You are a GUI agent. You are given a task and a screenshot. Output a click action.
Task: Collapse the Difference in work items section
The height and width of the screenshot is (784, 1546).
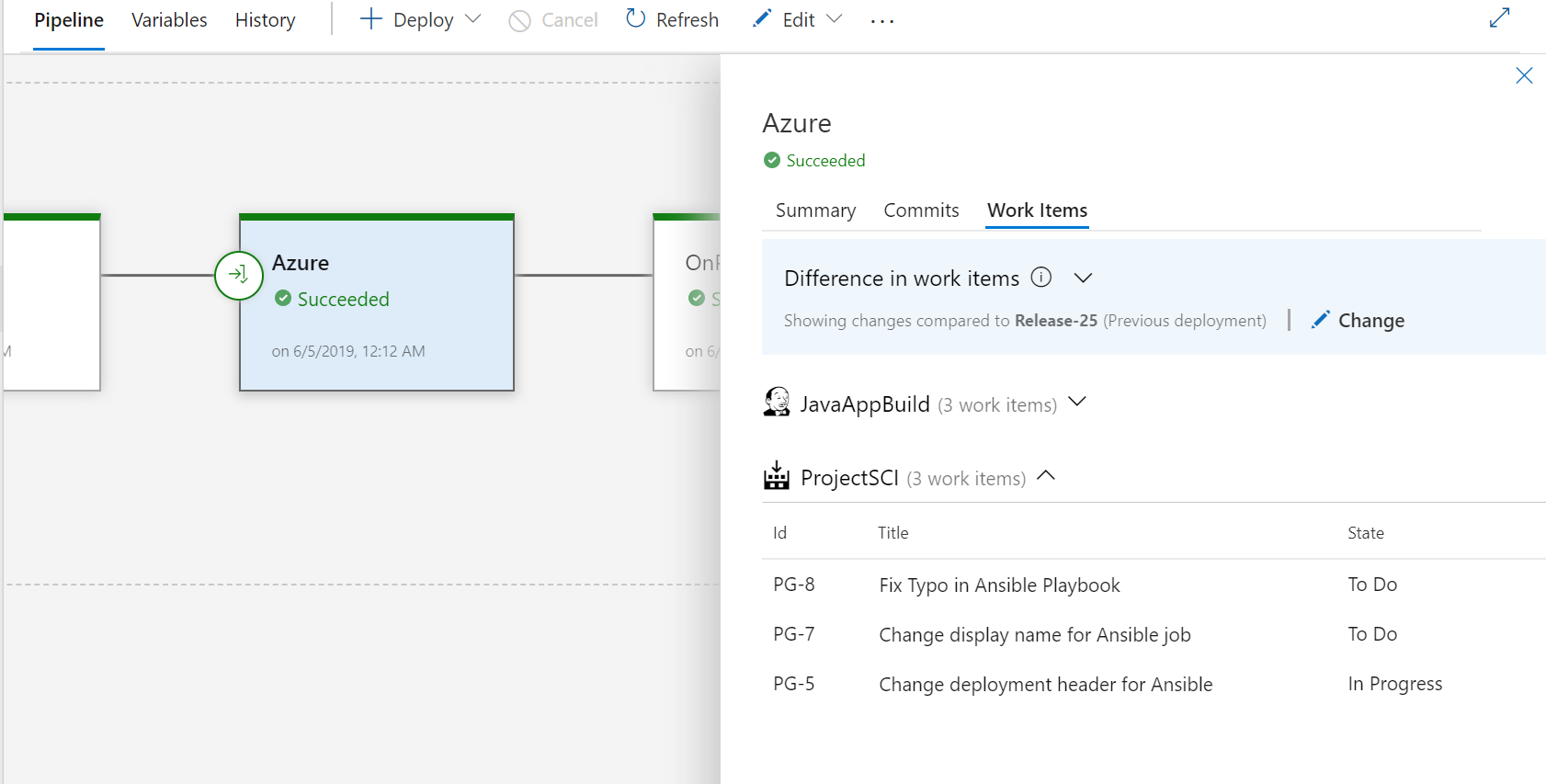coord(1084,278)
